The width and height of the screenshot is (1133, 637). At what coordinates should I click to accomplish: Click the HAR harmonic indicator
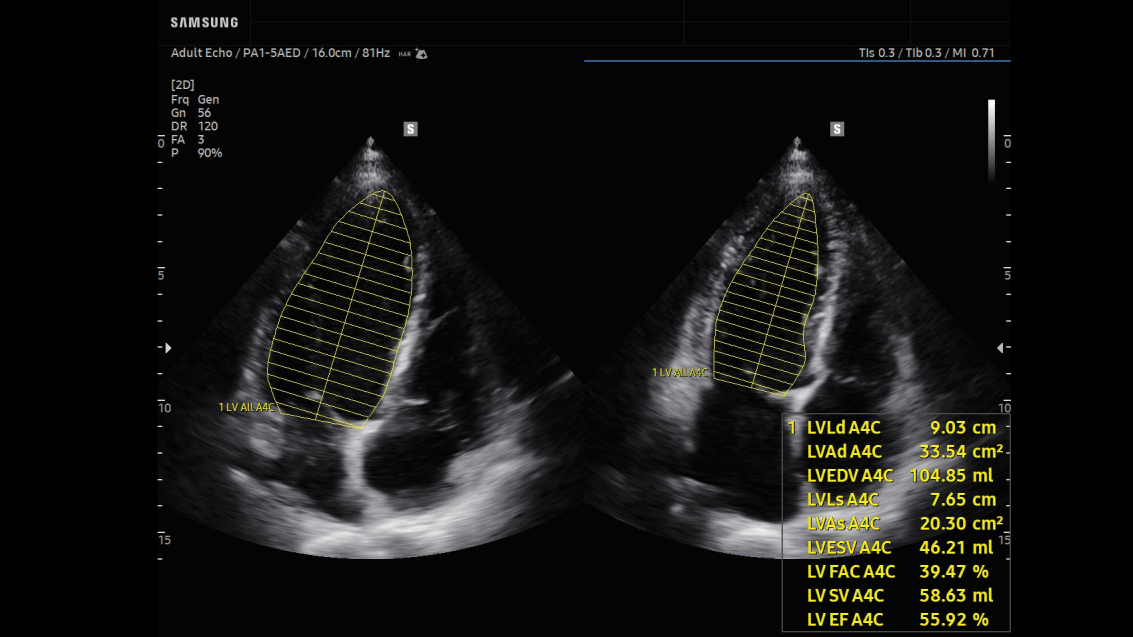404,54
